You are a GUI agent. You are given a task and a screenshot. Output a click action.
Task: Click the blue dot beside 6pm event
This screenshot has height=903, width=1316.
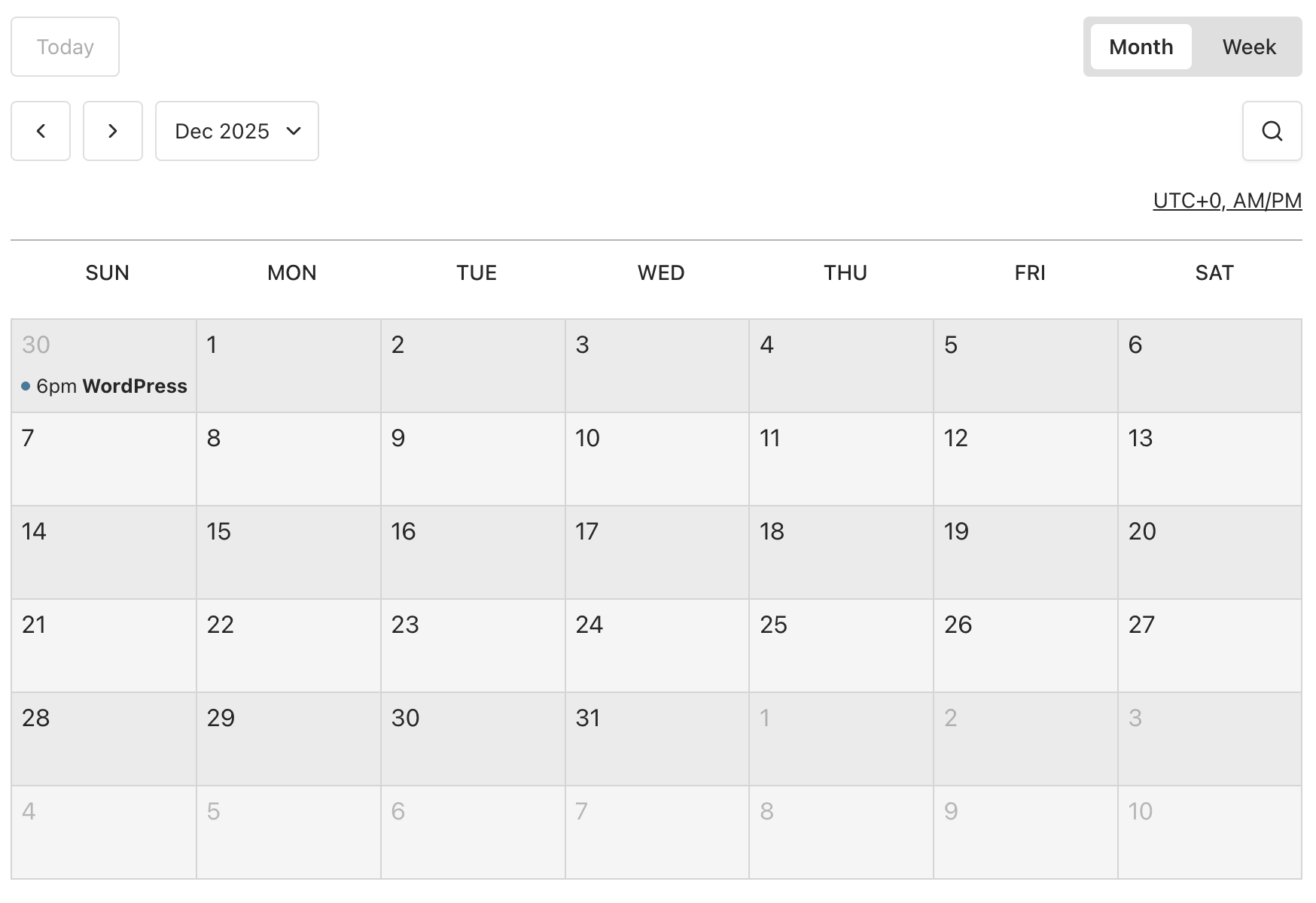point(26,386)
